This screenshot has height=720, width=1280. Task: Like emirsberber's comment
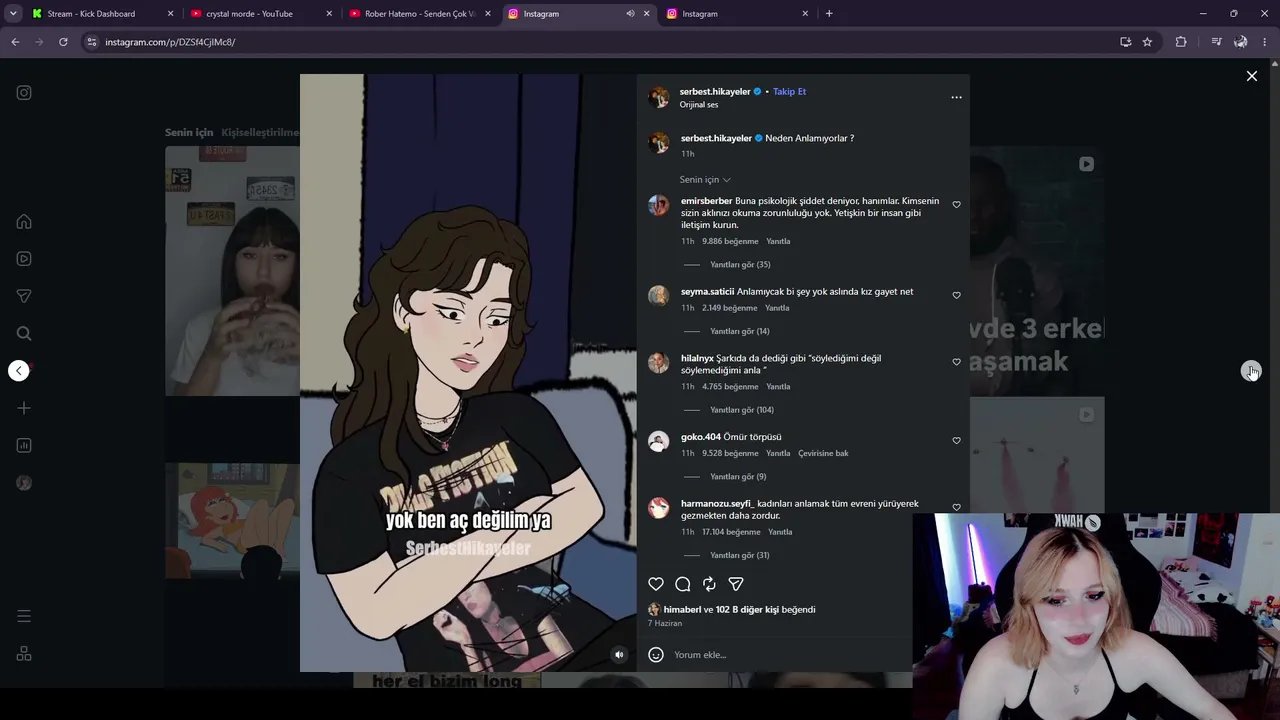pyautogui.click(x=956, y=205)
